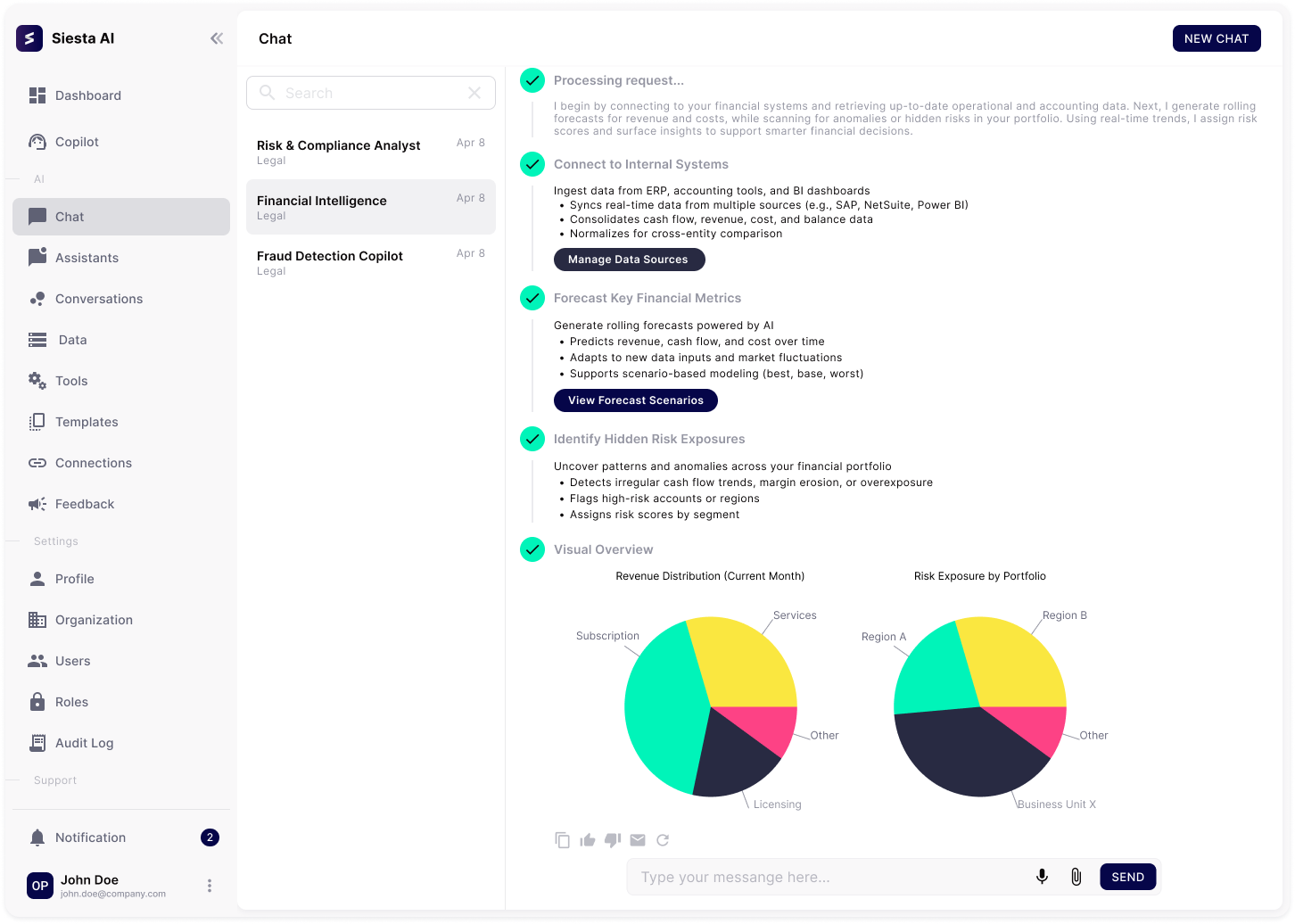Click the thumbs up icon
The width and height of the screenshot is (1295, 924).
(x=588, y=840)
